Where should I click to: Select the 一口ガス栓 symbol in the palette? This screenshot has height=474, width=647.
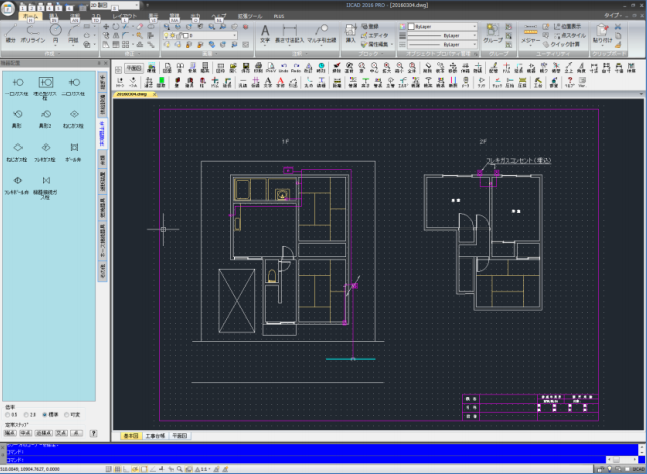(x=16, y=84)
